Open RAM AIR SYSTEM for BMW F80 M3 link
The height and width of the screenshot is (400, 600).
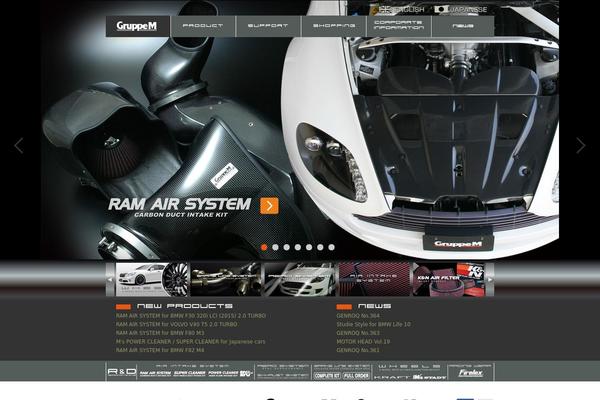point(160,333)
